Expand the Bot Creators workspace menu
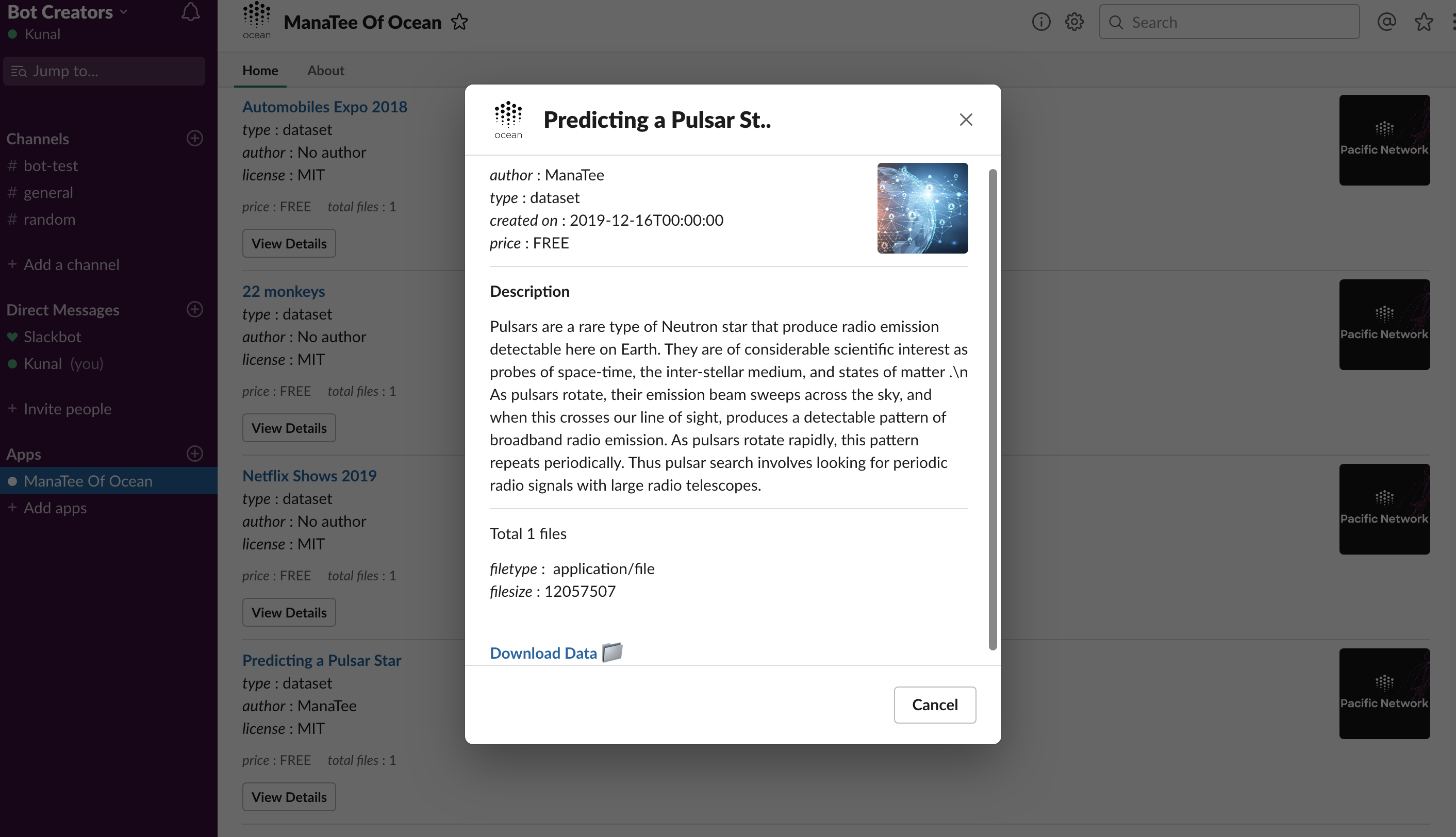This screenshot has height=837, width=1456. pos(67,12)
